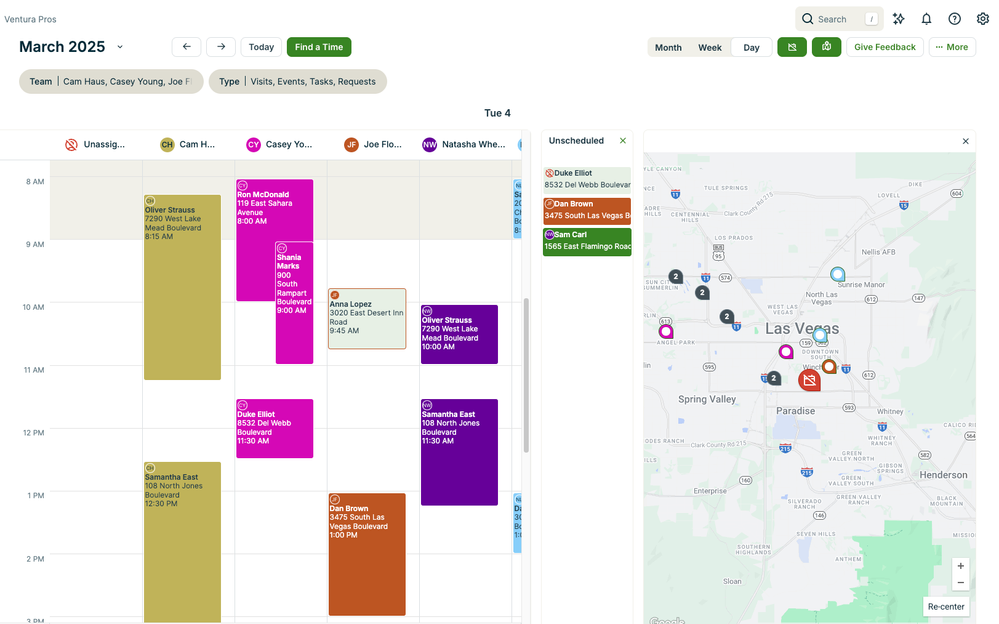Go to previous day with left arrow
The height and width of the screenshot is (624, 999).
click(x=186, y=47)
